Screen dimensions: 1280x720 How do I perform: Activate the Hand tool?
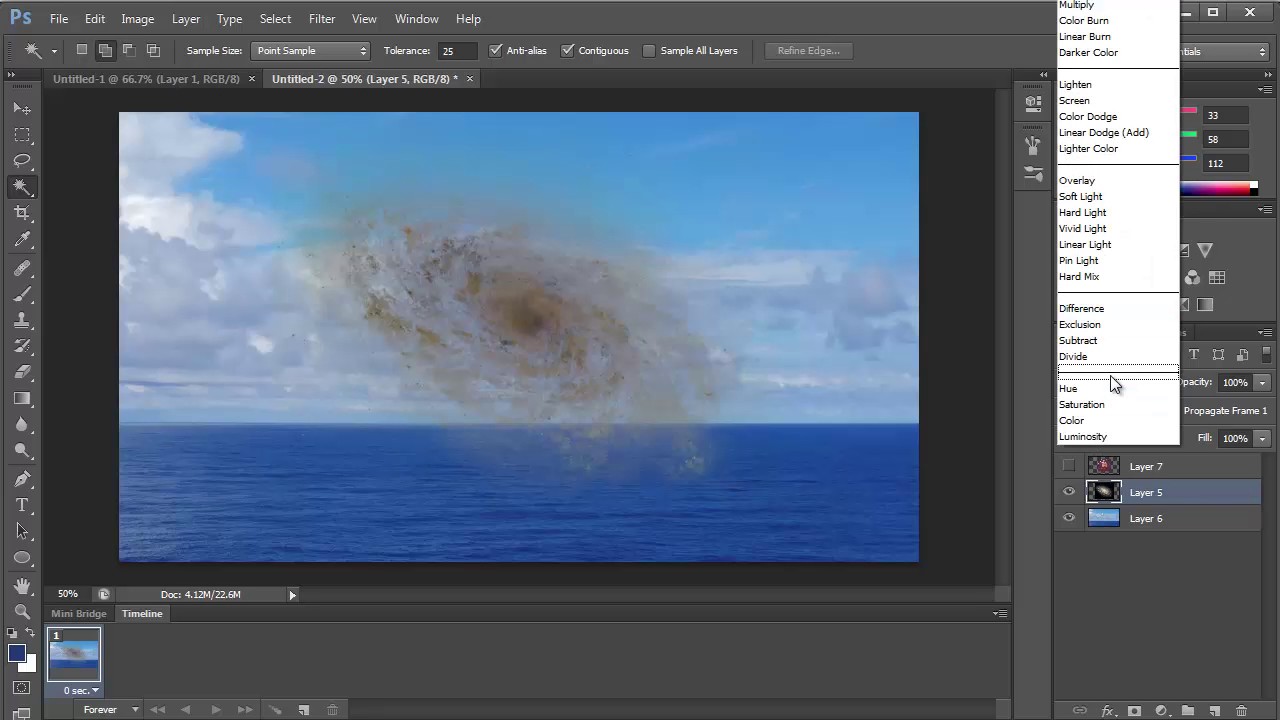[22, 584]
